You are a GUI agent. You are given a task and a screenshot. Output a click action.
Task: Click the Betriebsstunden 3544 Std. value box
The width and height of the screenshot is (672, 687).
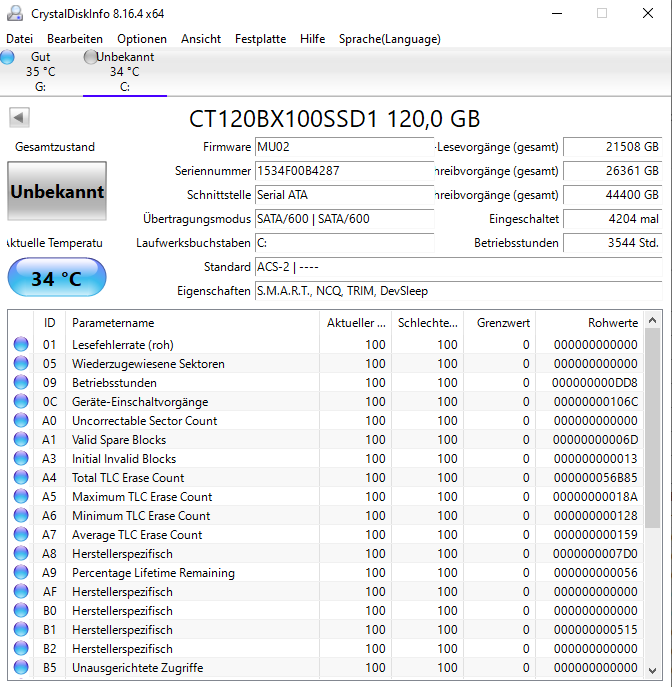click(x=612, y=243)
